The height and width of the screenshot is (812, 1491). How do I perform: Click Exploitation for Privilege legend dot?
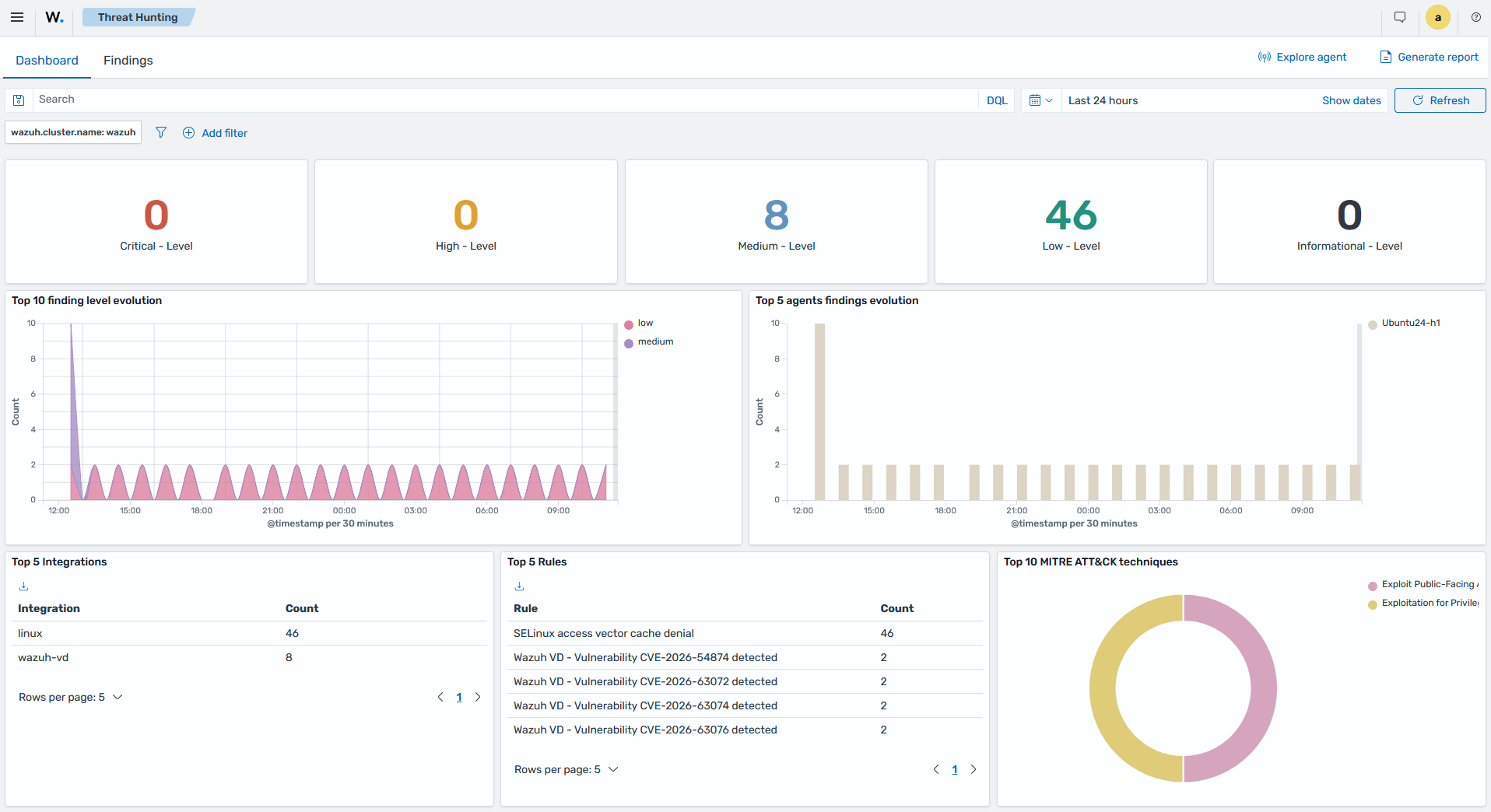(1373, 604)
